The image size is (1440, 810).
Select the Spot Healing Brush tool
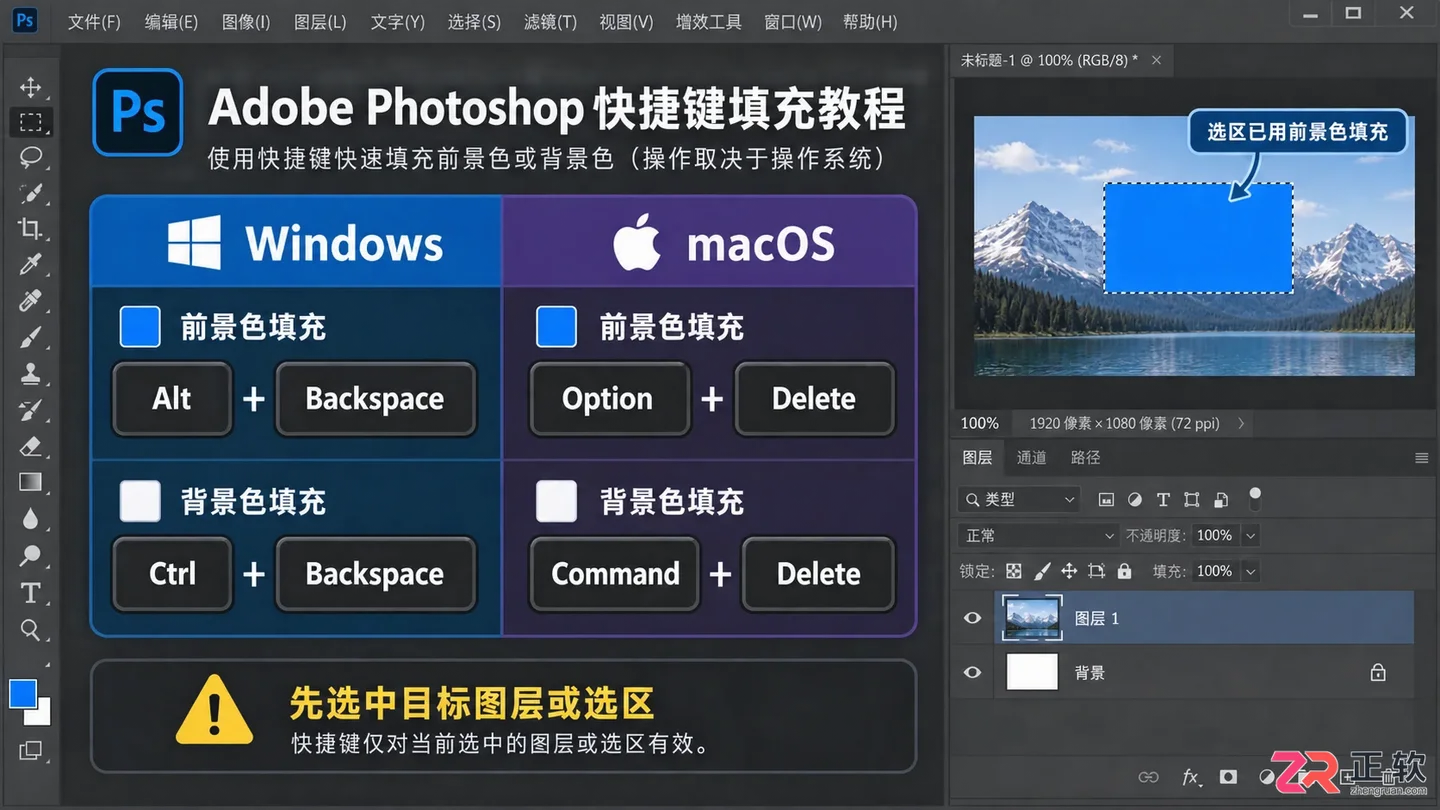point(30,300)
